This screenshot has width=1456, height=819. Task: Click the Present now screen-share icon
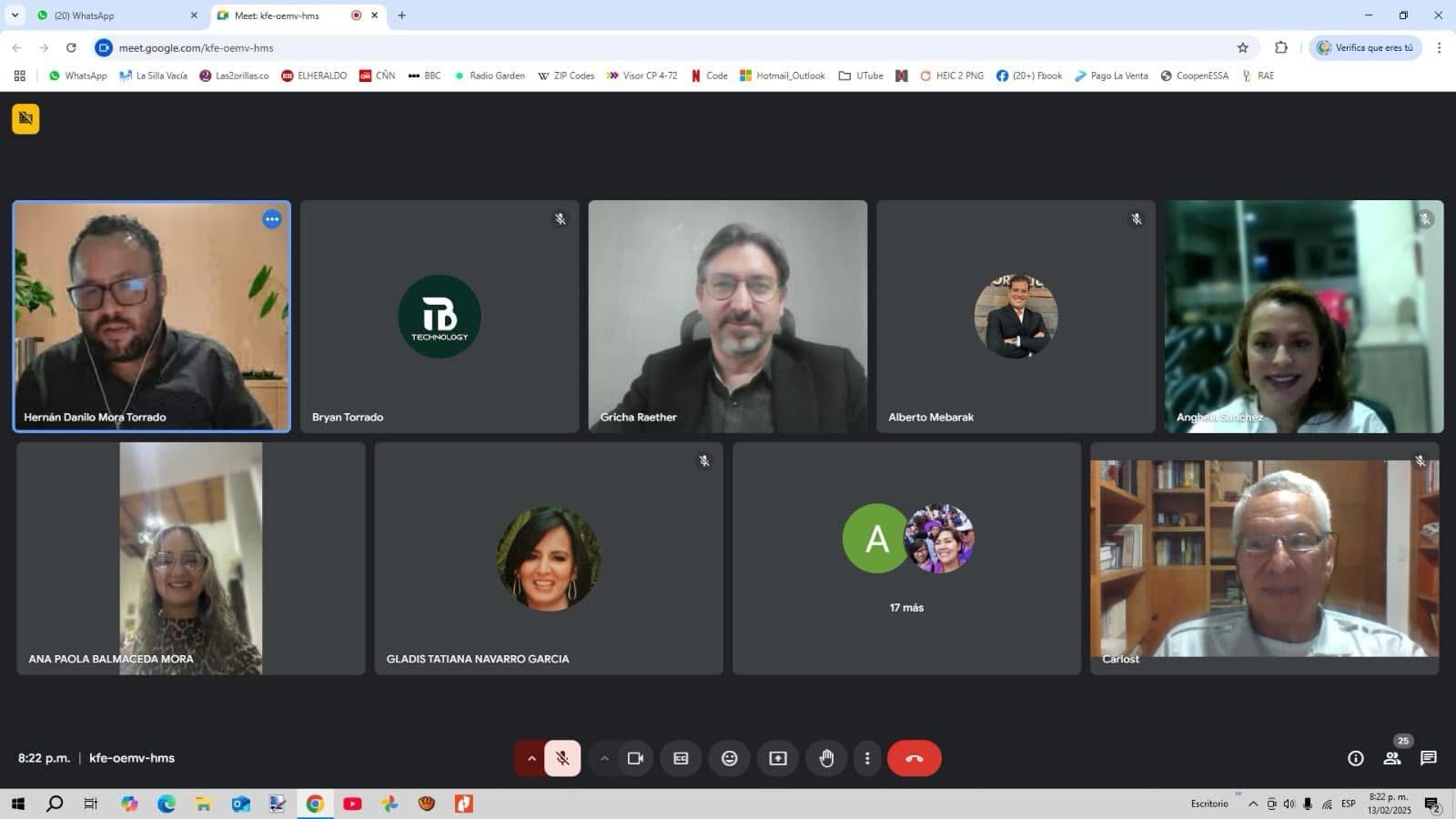point(778,758)
